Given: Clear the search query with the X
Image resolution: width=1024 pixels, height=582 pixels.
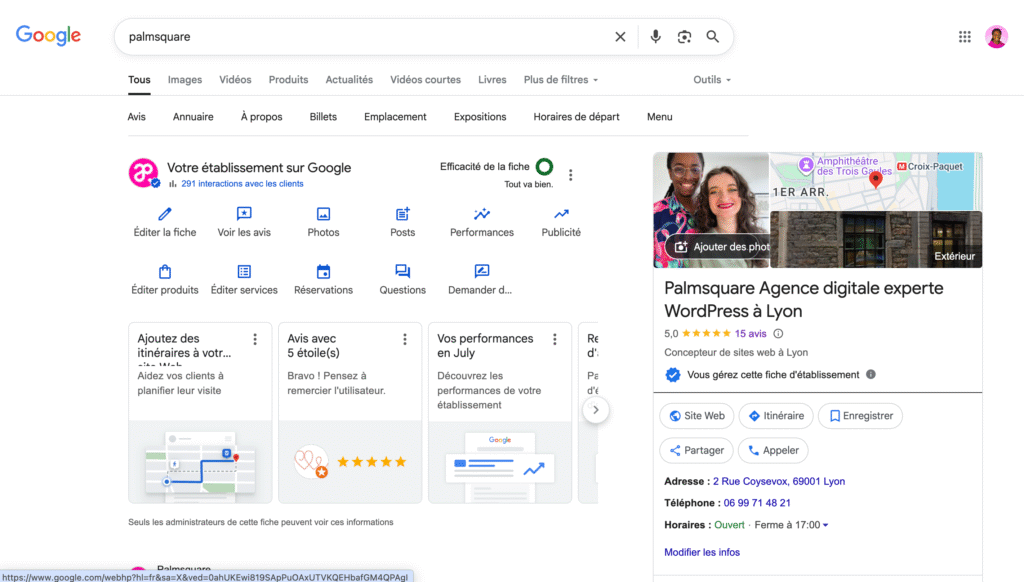Looking at the screenshot, I should (x=620, y=36).
